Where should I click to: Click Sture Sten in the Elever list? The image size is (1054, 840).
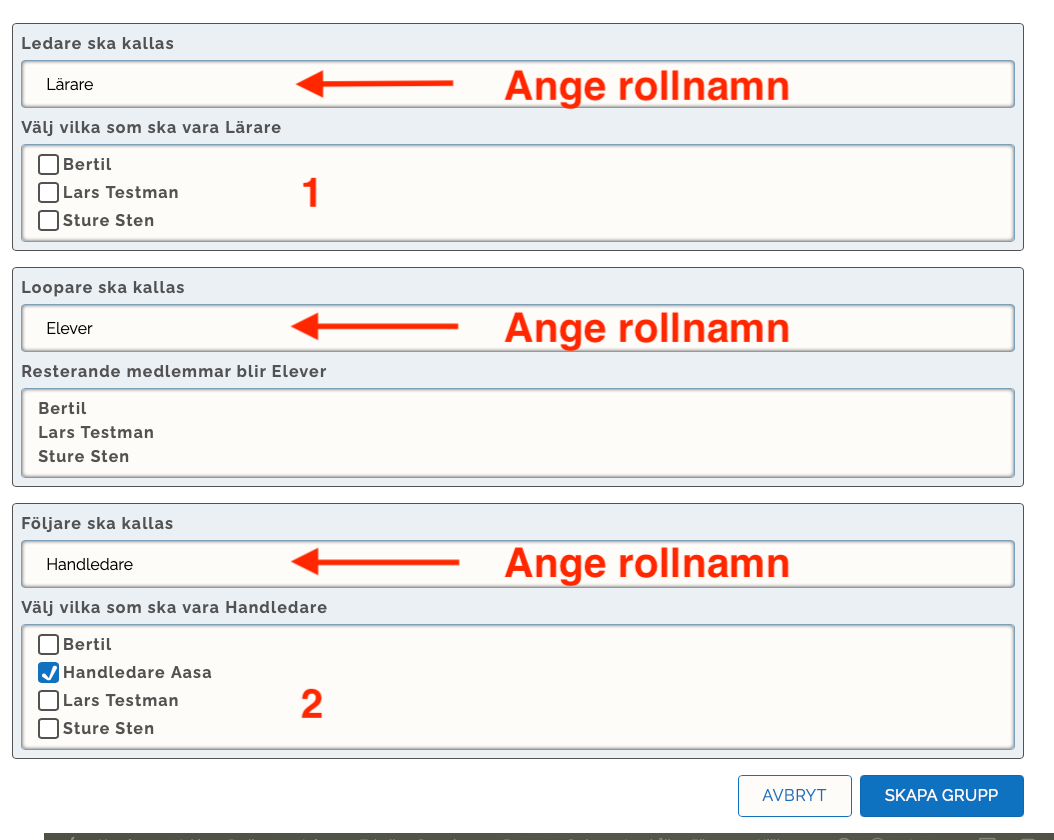tap(84, 457)
